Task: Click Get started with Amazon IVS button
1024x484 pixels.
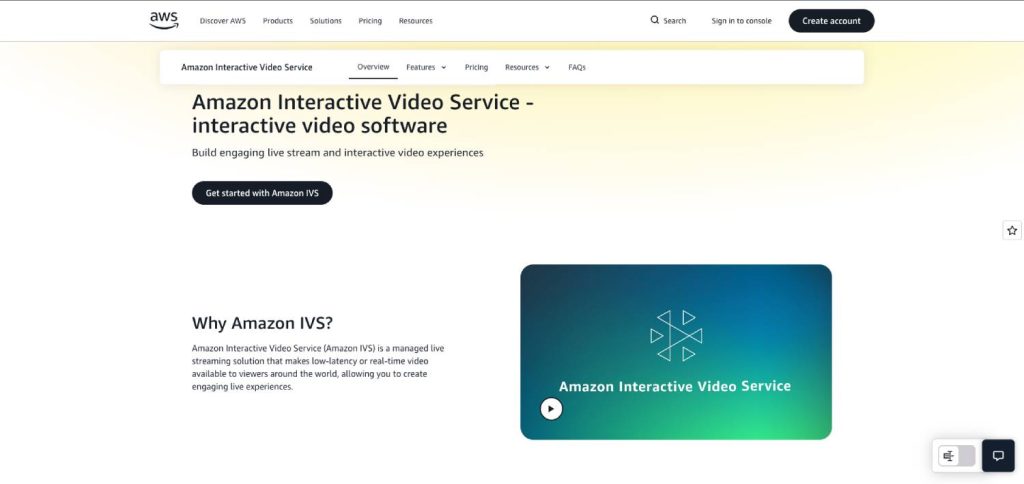Action: pyautogui.click(x=262, y=193)
